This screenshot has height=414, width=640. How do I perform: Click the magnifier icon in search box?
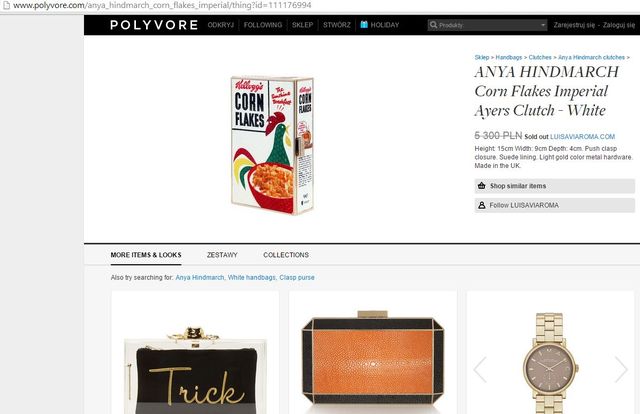pyautogui.click(x=433, y=25)
